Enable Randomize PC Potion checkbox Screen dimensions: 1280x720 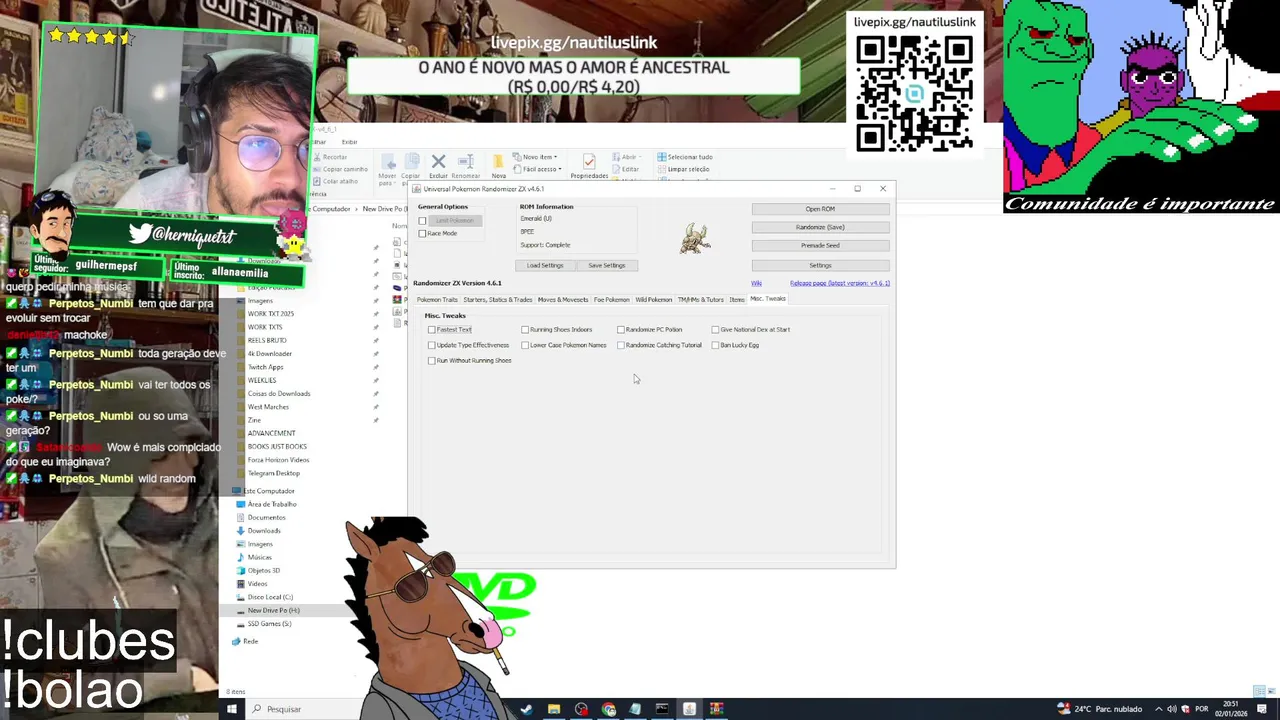621,329
